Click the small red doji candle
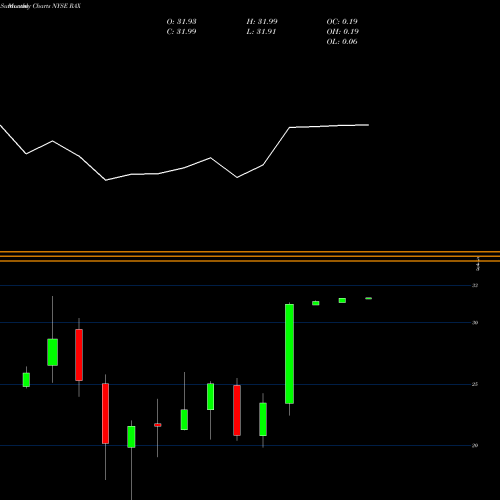 pyautogui.click(x=158, y=425)
